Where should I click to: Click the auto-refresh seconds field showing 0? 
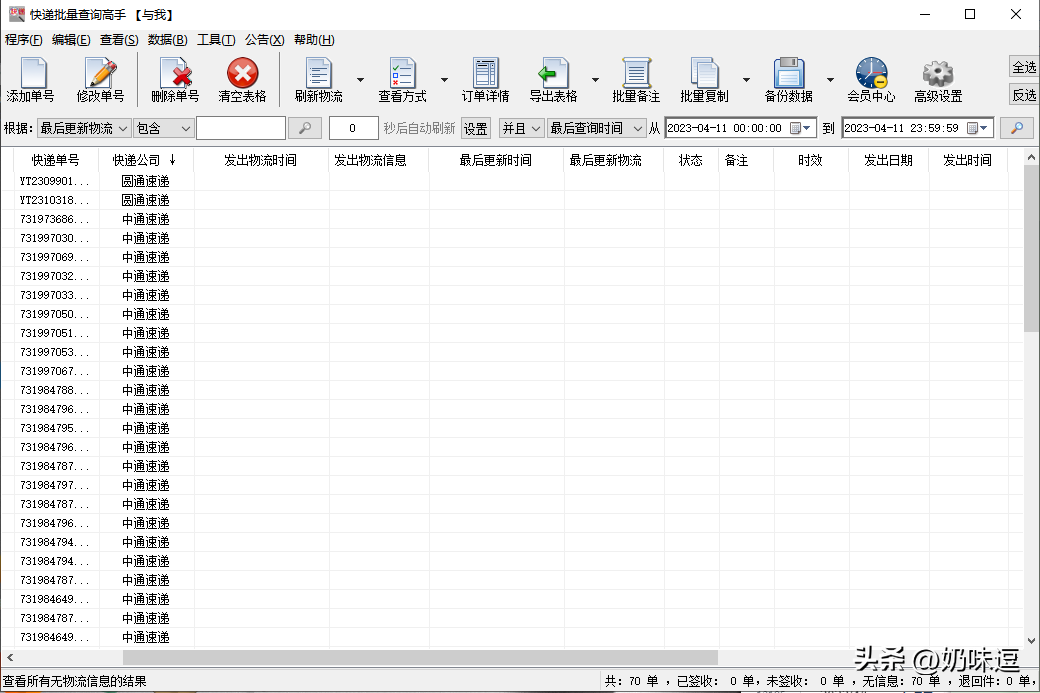(x=353, y=128)
